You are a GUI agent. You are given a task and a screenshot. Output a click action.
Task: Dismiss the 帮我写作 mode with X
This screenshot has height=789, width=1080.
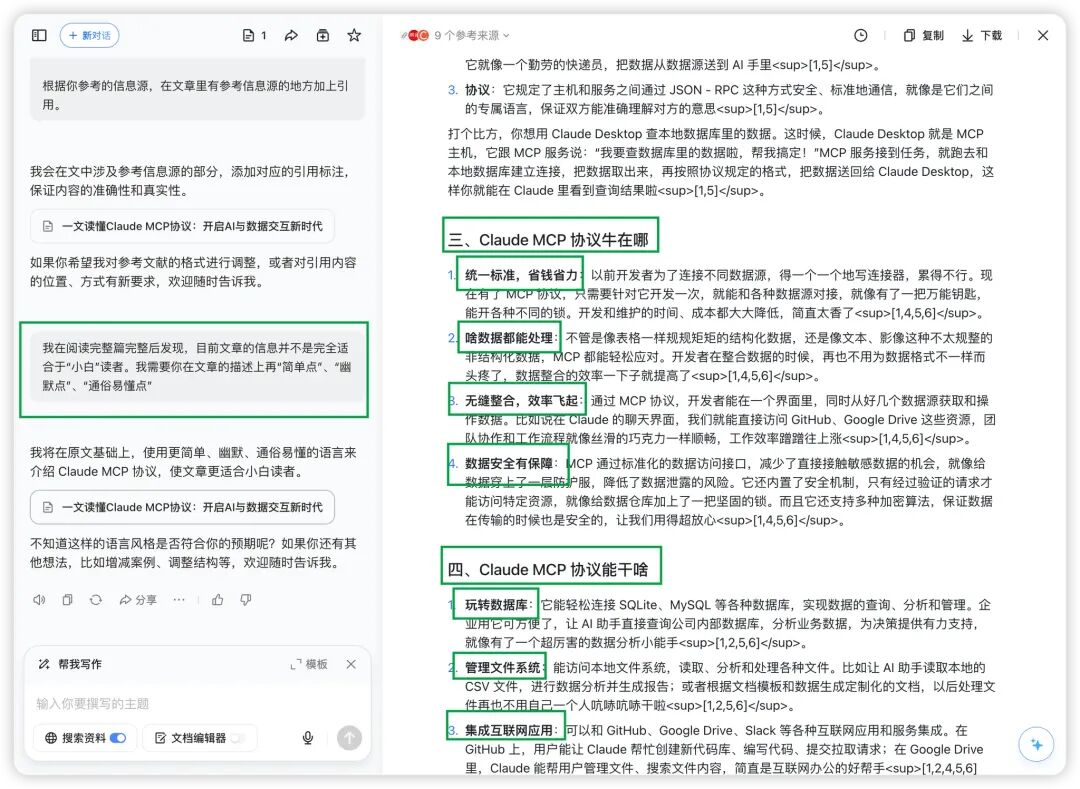[x=351, y=664]
